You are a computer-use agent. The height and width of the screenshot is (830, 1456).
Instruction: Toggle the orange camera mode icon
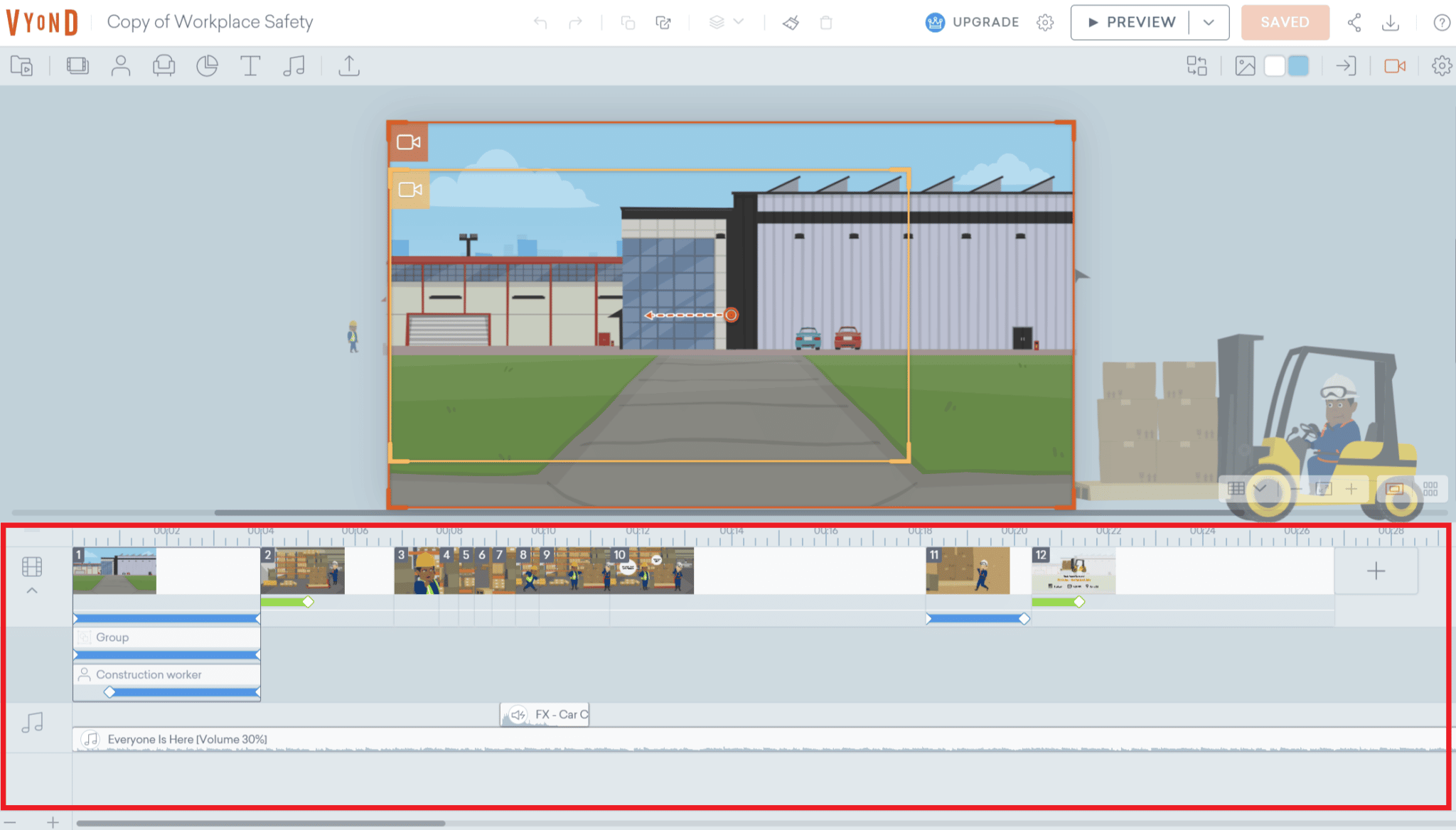click(1393, 66)
